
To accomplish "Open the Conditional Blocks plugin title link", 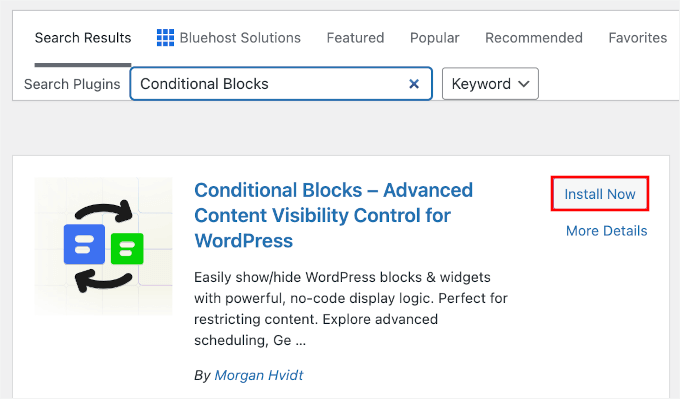I will click(333, 215).
